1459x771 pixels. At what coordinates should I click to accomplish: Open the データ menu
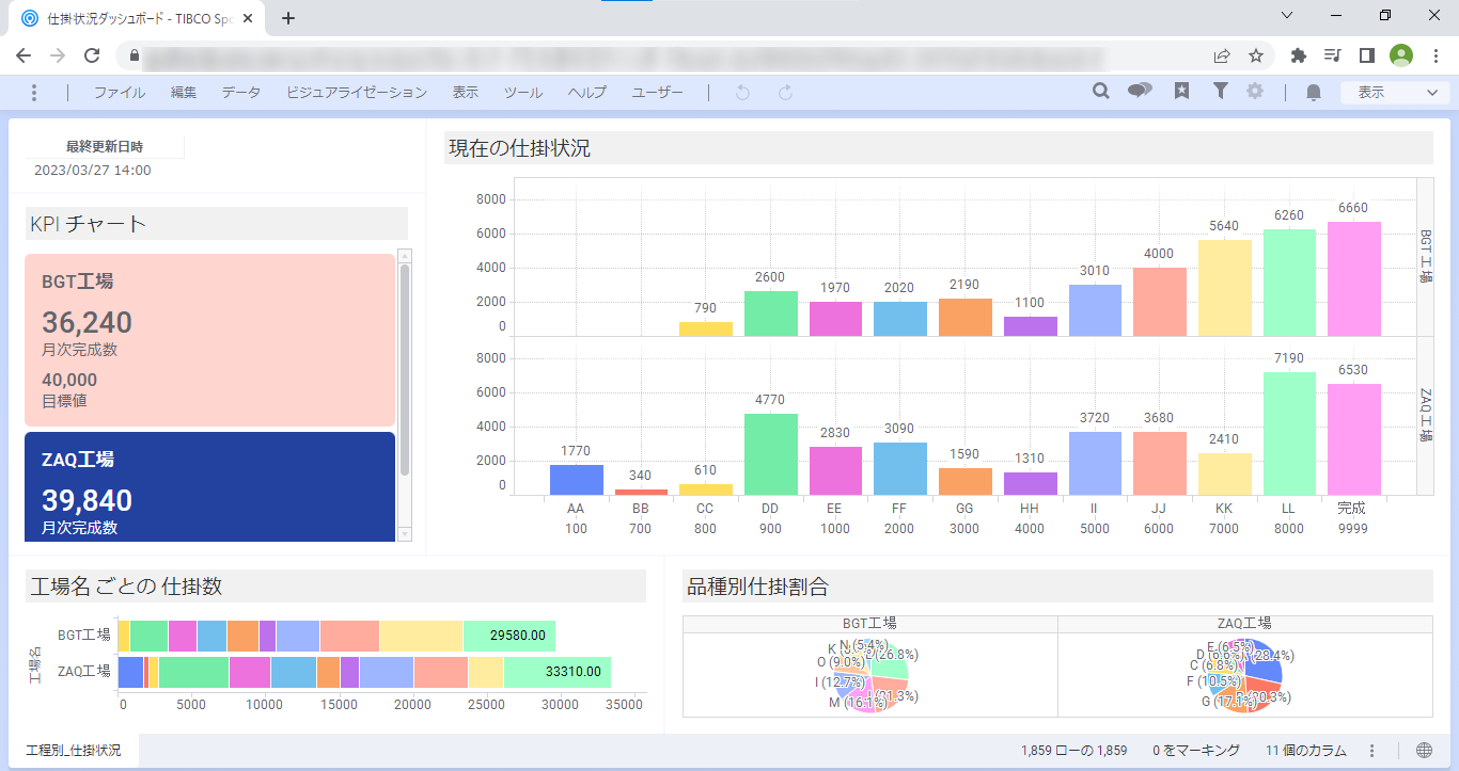click(x=241, y=93)
